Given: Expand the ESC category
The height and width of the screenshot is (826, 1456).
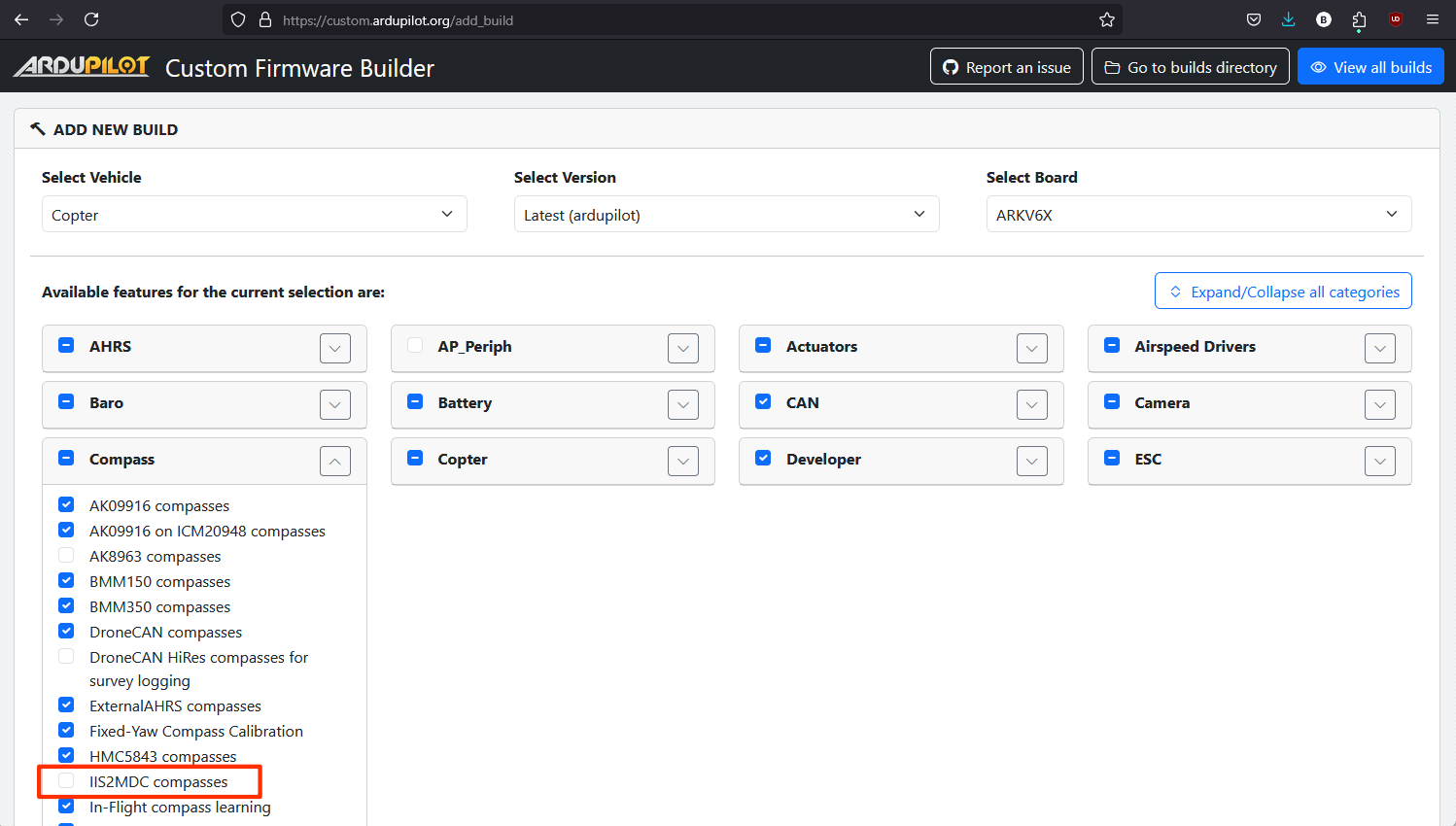Looking at the screenshot, I should click(x=1380, y=461).
